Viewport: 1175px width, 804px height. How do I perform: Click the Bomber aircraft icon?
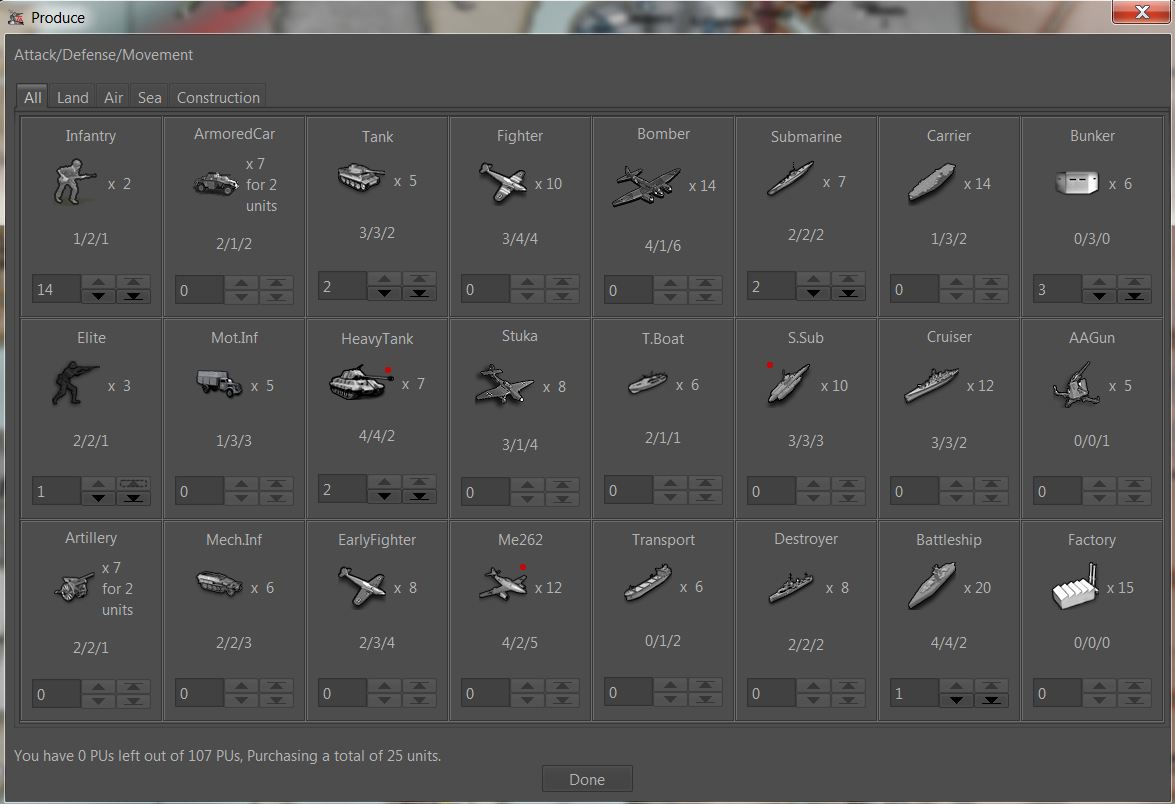point(645,186)
